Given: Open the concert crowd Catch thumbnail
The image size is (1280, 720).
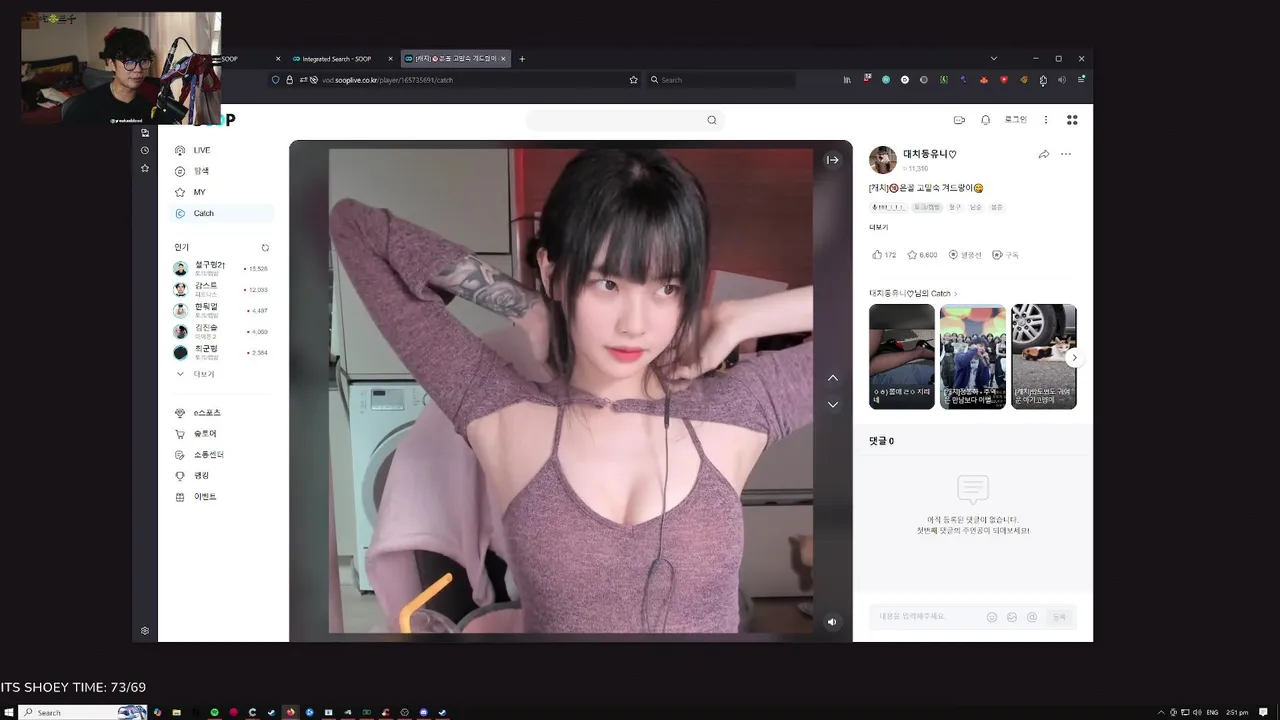Looking at the screenshot, I should coord(973,357).
